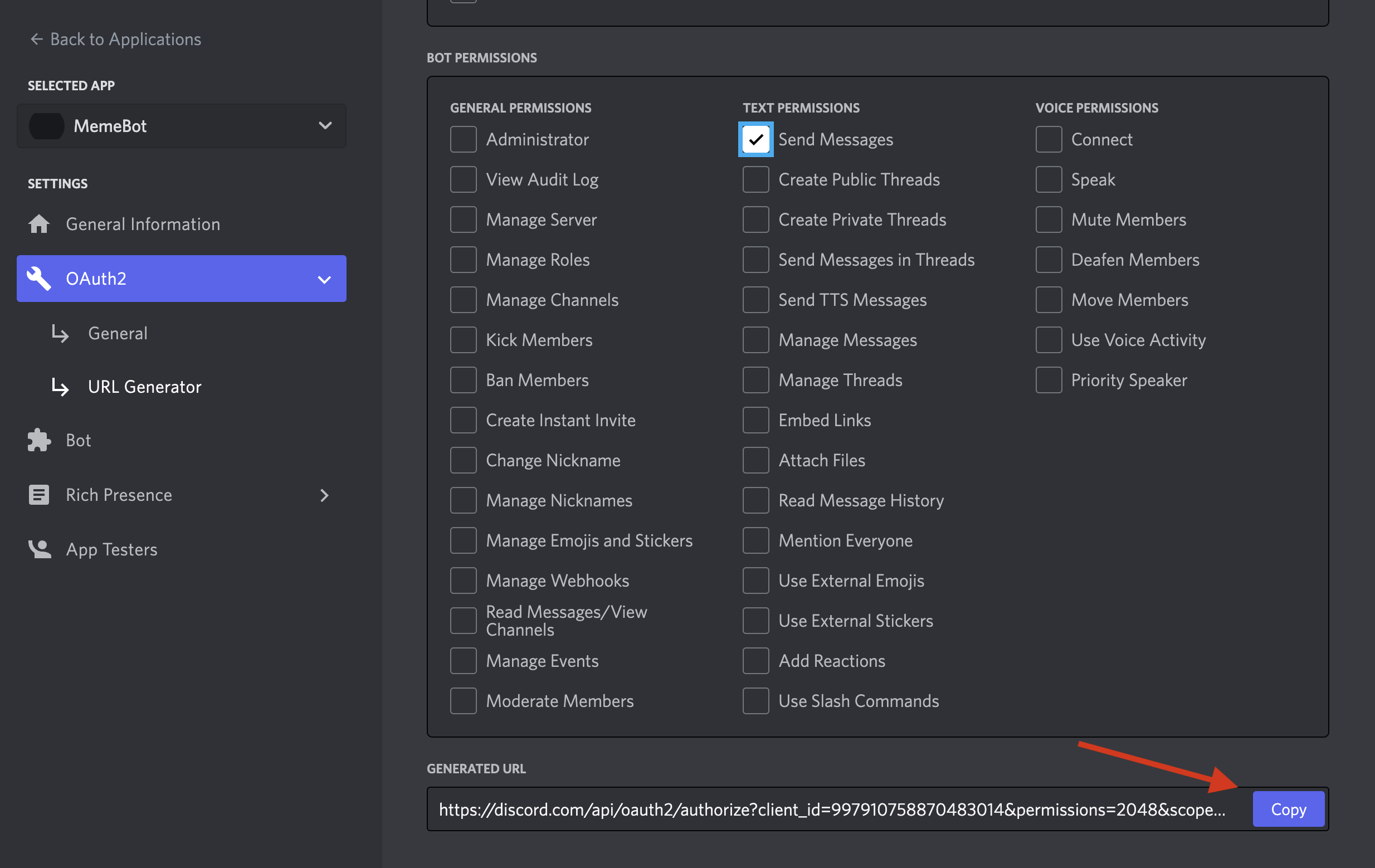Click the App Testers person icon
1375x868 pixels.
point(39,549)
